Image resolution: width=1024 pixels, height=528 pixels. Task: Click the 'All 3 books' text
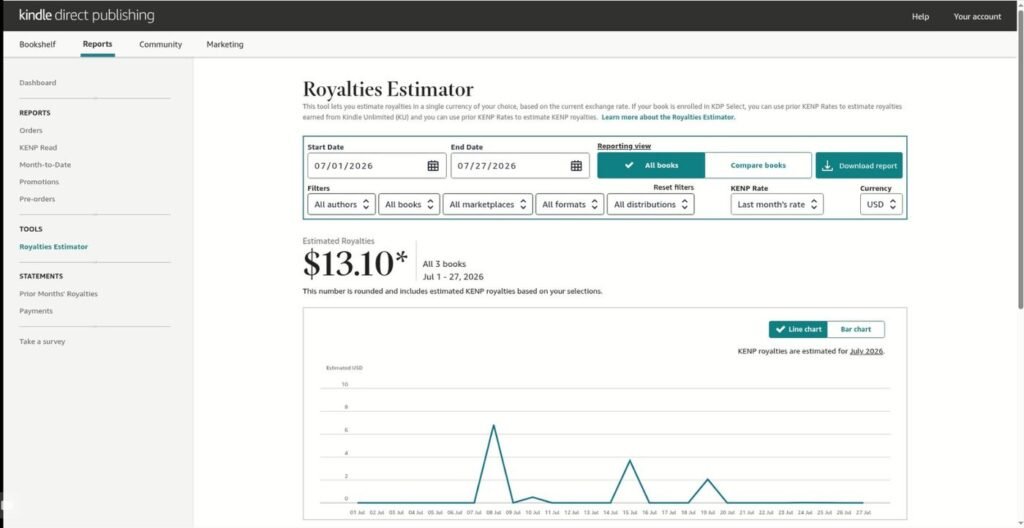tap(444, 264)
